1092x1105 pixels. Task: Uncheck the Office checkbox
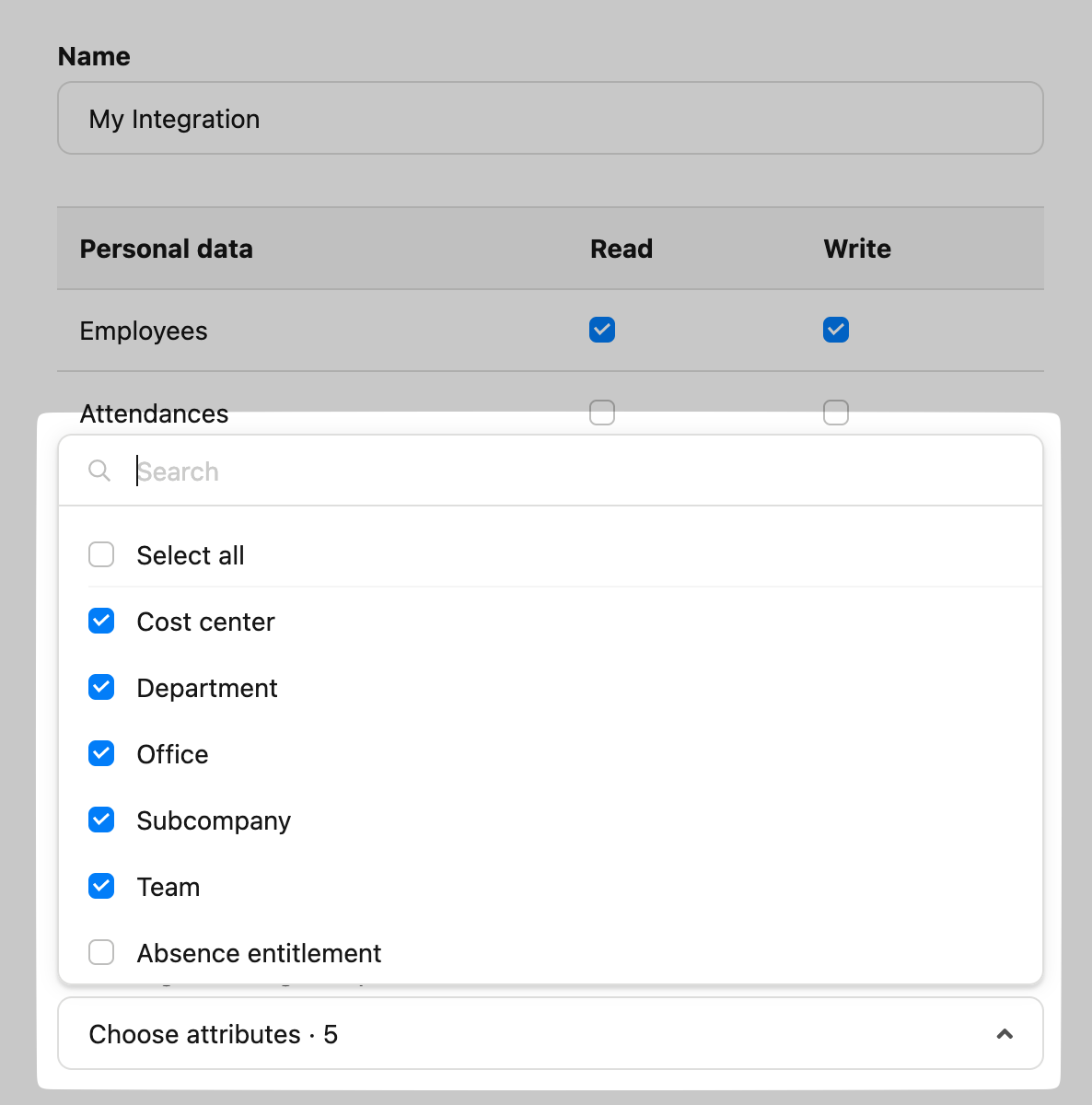coord(101,754)
